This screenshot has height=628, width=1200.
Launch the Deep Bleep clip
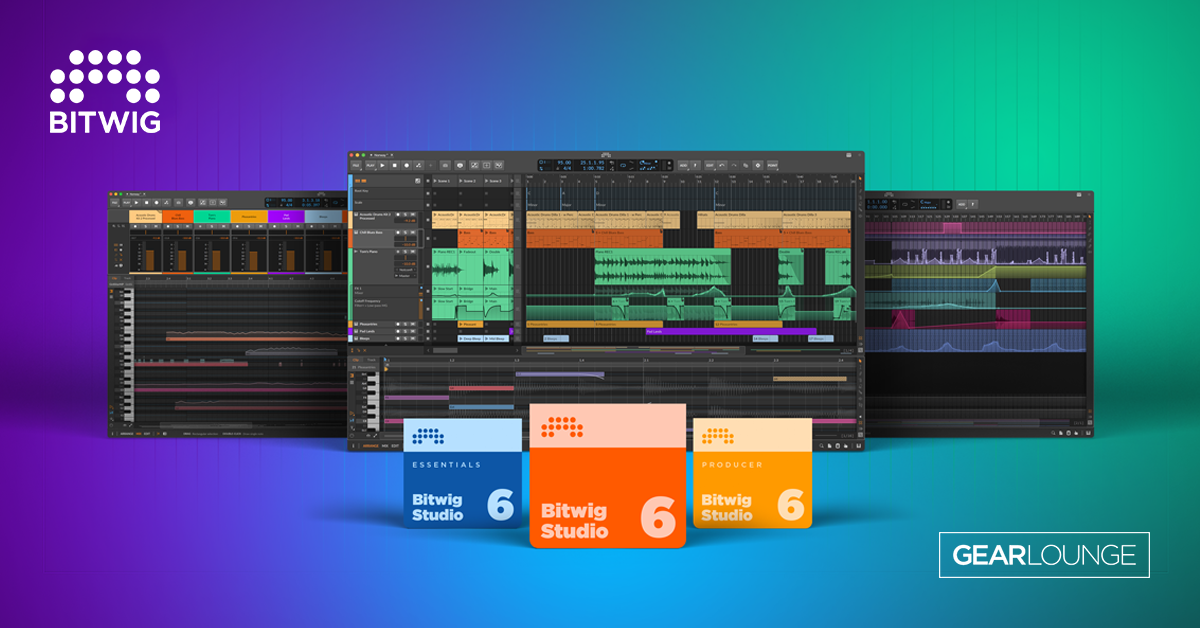tap(469, 338)
